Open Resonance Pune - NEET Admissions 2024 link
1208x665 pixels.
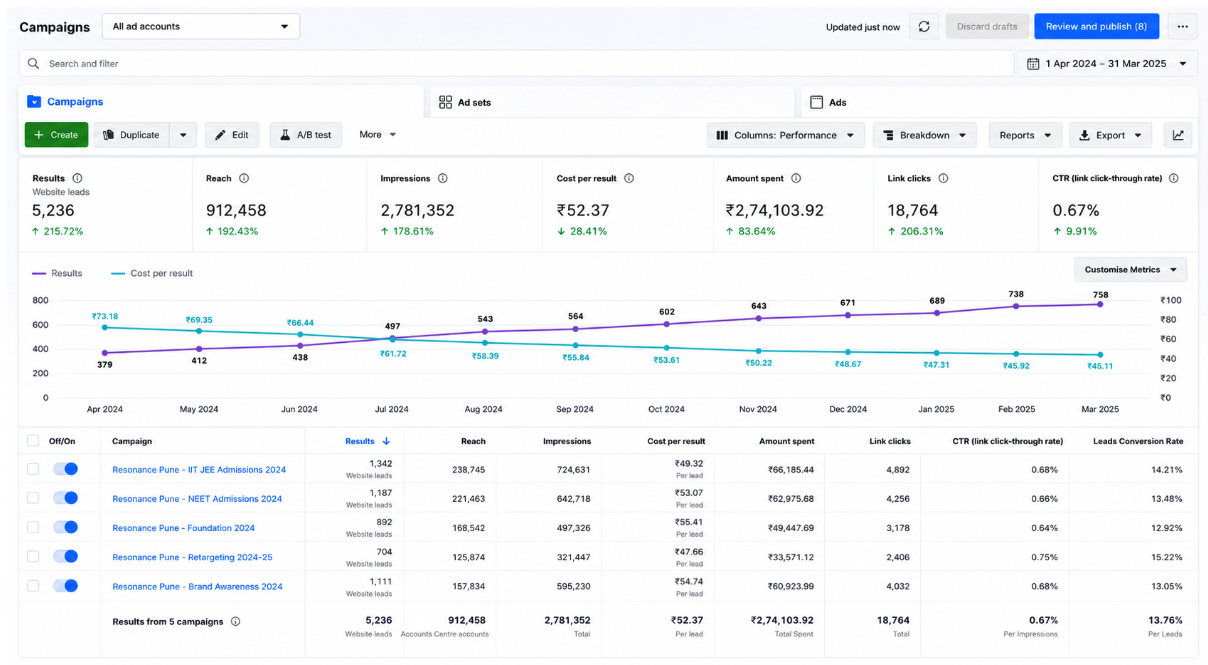point(197,498)
